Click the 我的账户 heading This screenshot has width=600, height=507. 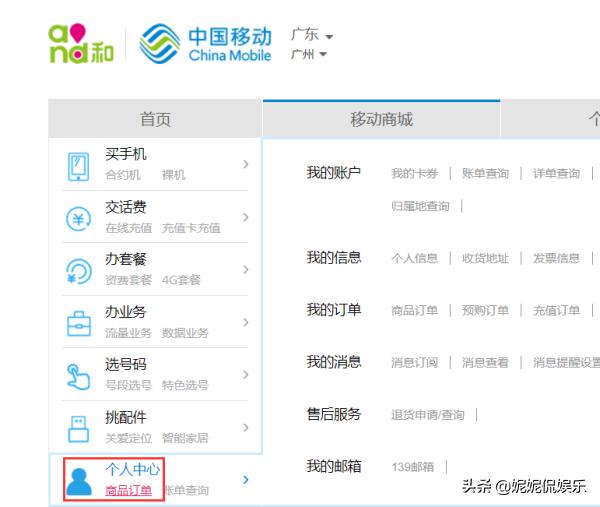point(334,173)
